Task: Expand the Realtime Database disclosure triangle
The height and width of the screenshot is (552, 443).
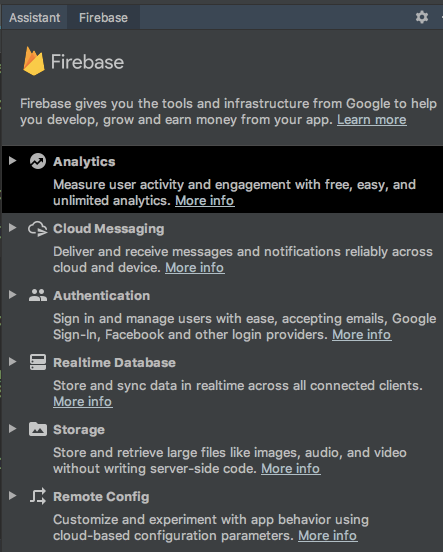Action: click(x=13, y=362)
